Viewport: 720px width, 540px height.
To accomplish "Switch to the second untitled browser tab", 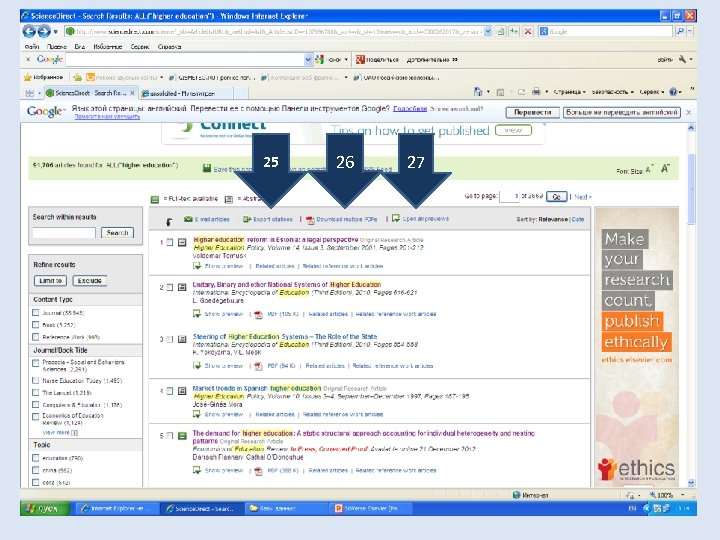I will click(x=184, y=93).
